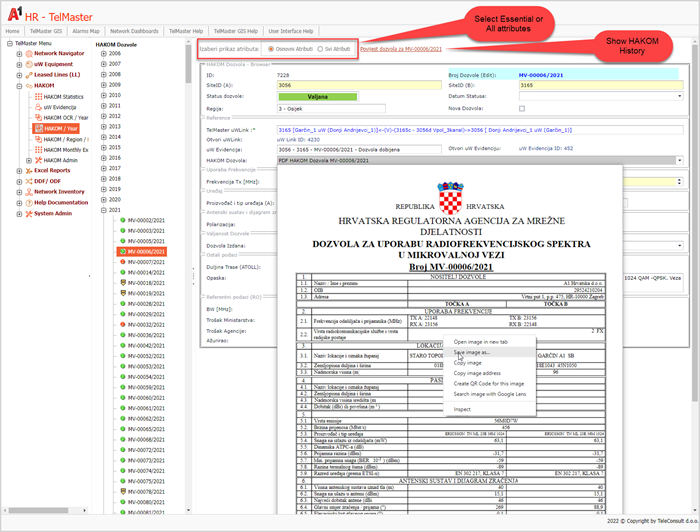Click the Frekvencija Tx stepper arrows

(679, 182)
